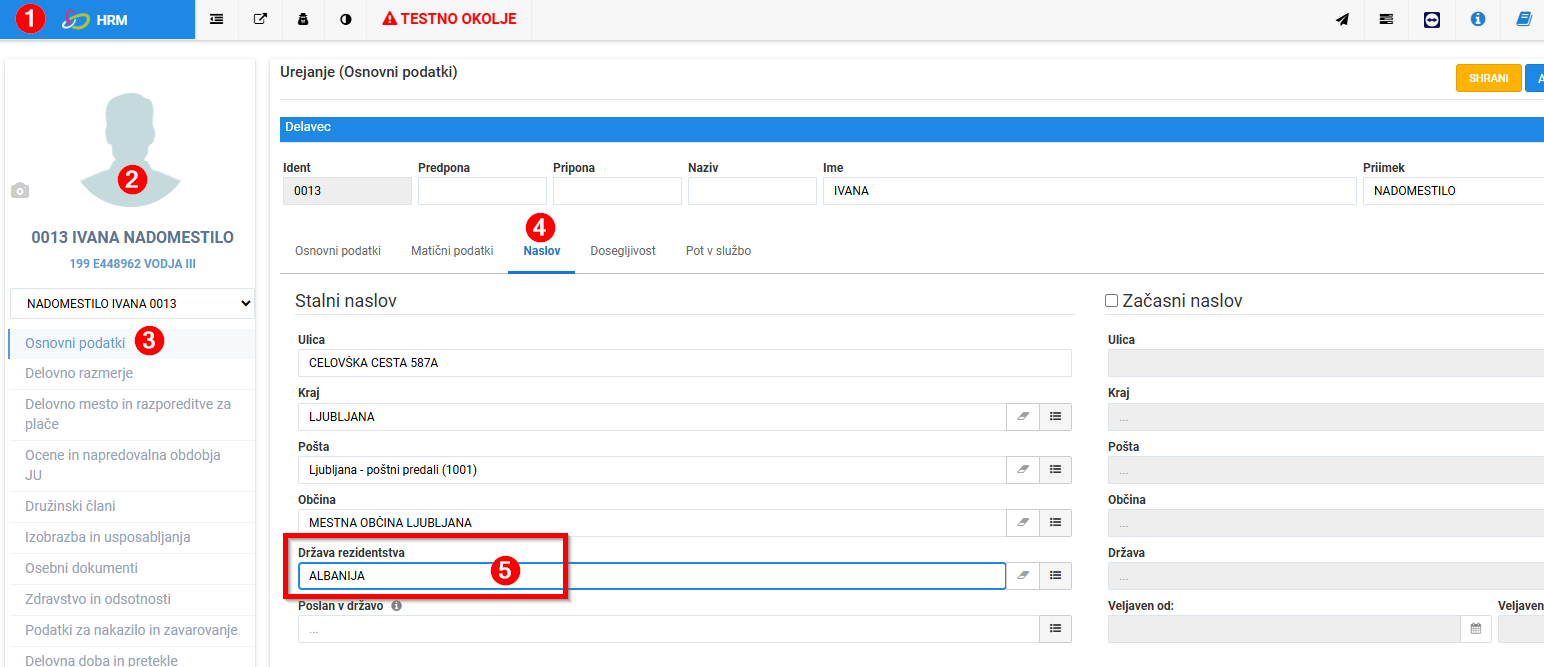
Task: Click the Pripona input field
Action: 617,191
